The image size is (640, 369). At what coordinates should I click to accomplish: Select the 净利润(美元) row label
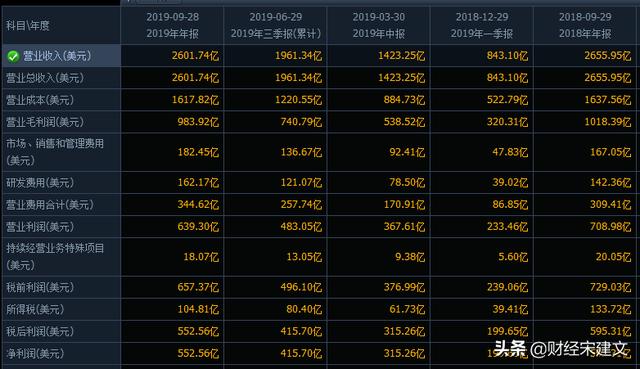pyautogui.click(x=35, y=353)
